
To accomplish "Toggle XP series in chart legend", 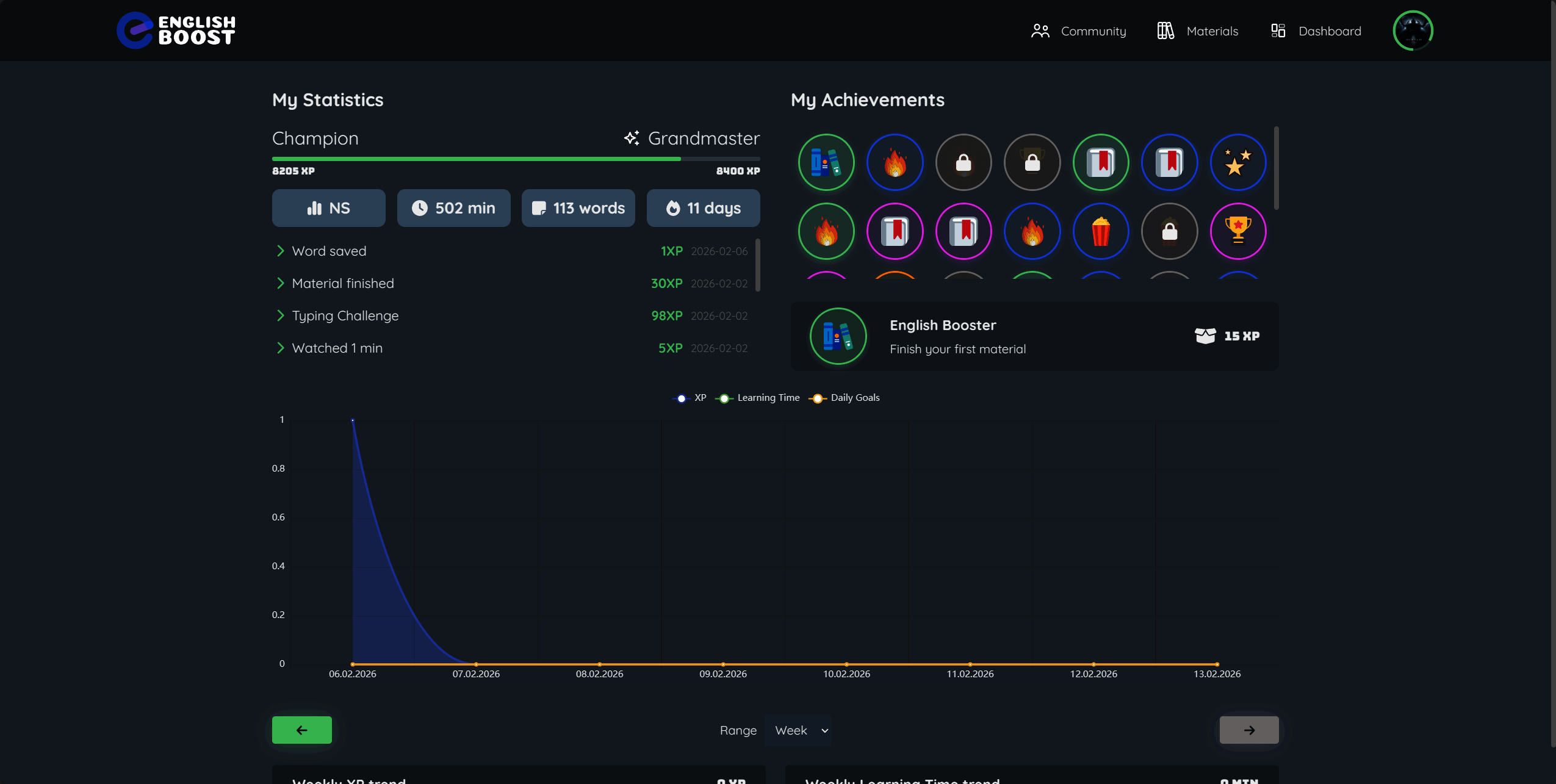I will [x=690, y=398].
